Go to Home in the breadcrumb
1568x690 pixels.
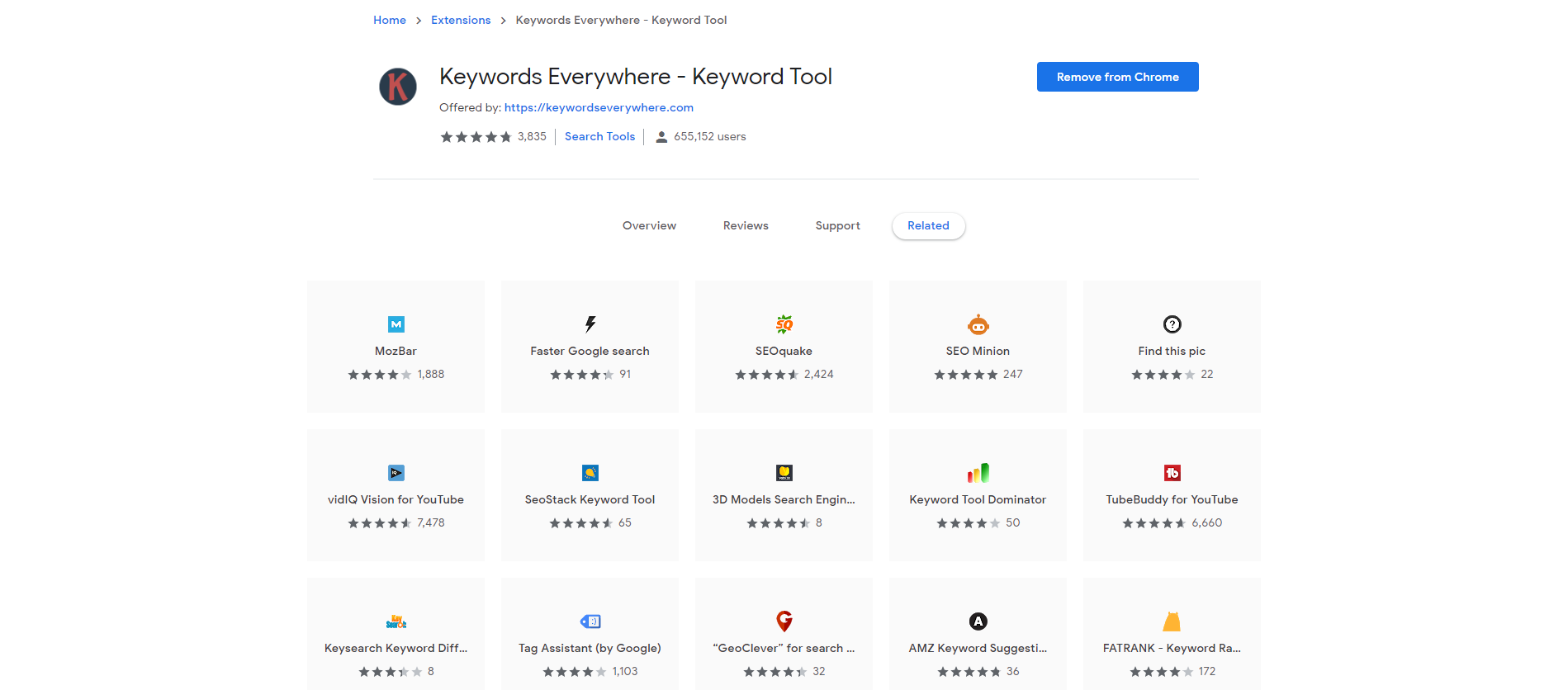tap(390, 20)
